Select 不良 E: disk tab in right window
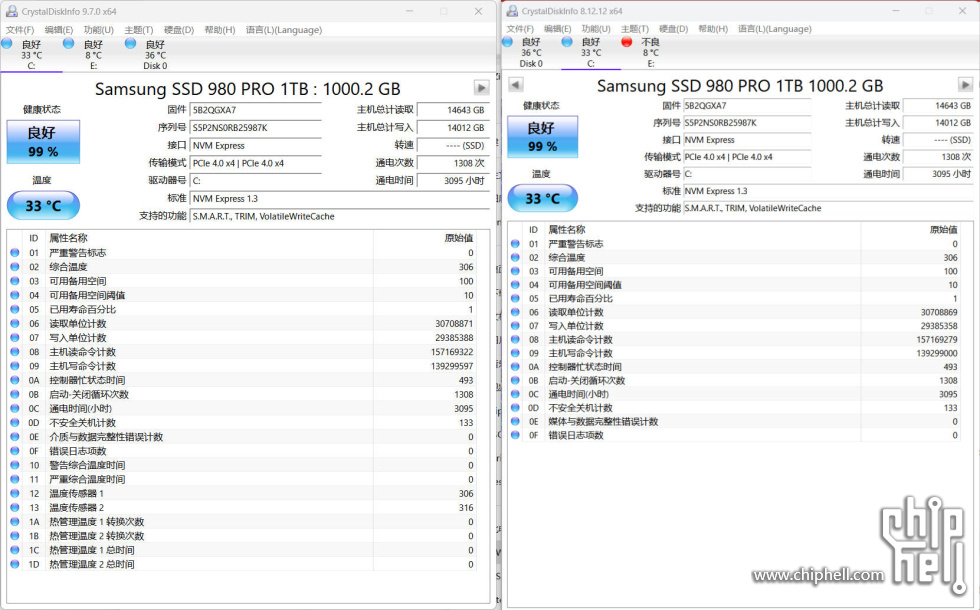This screenshot has height=610, width=980. [x=650, y=52]
